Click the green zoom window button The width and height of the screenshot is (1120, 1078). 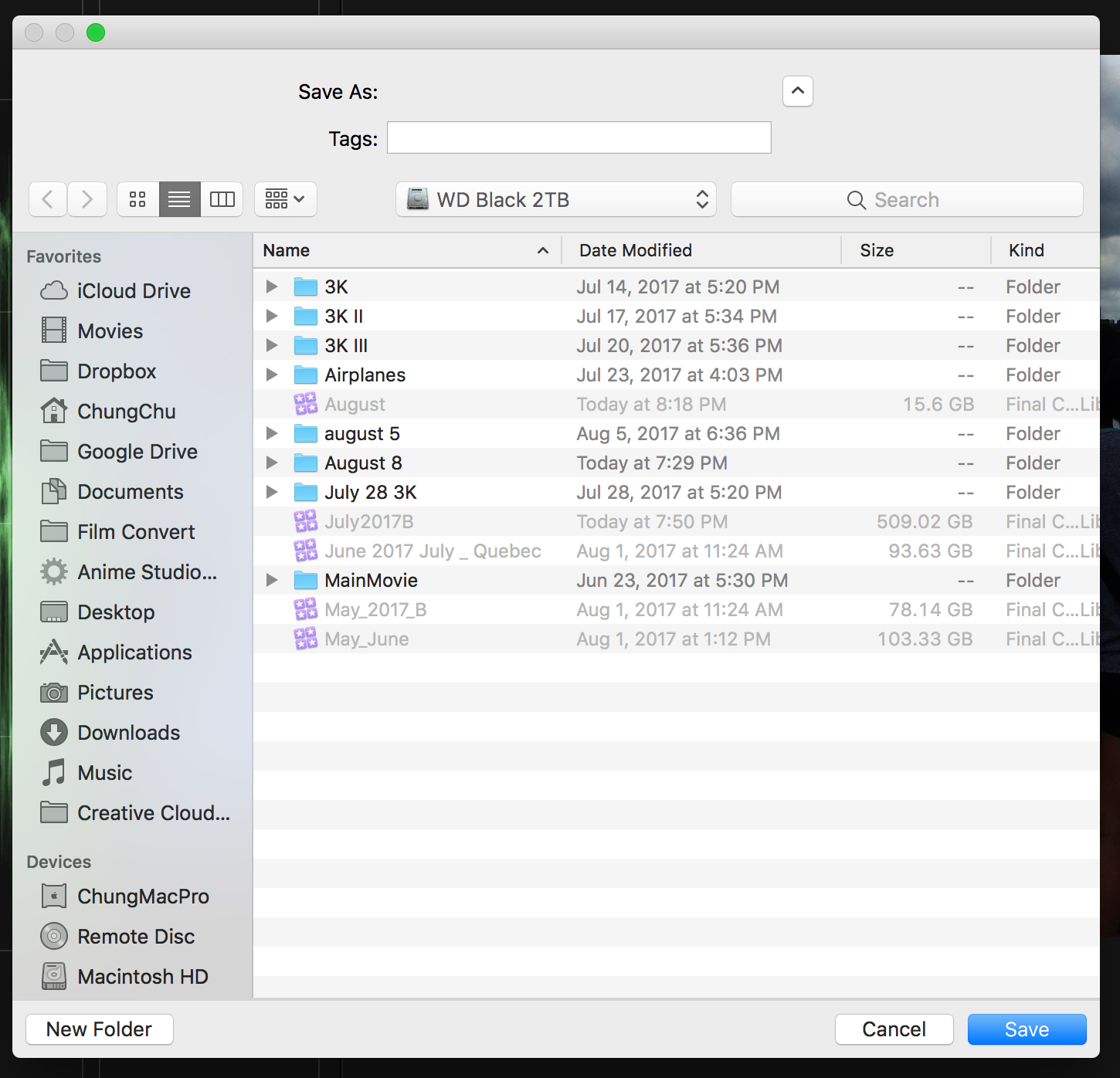pos(96,32)
